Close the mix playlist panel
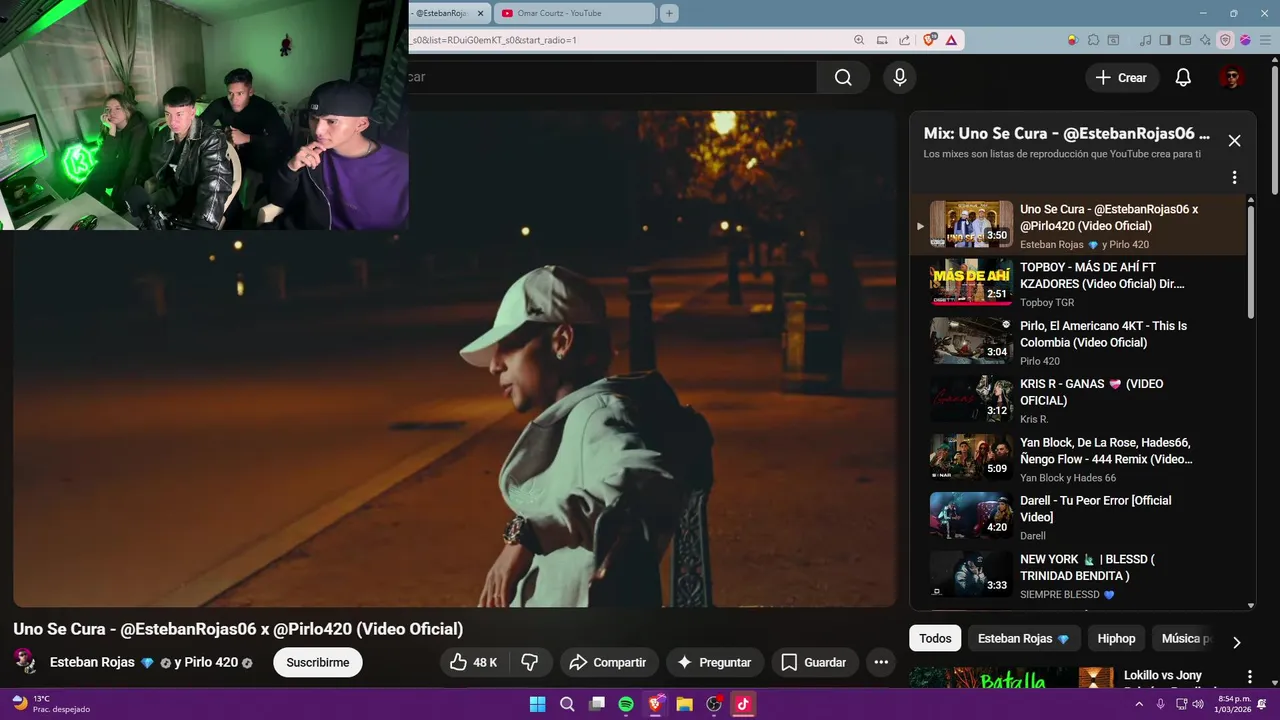1280x720 pixels. [x=1234, y=141]
